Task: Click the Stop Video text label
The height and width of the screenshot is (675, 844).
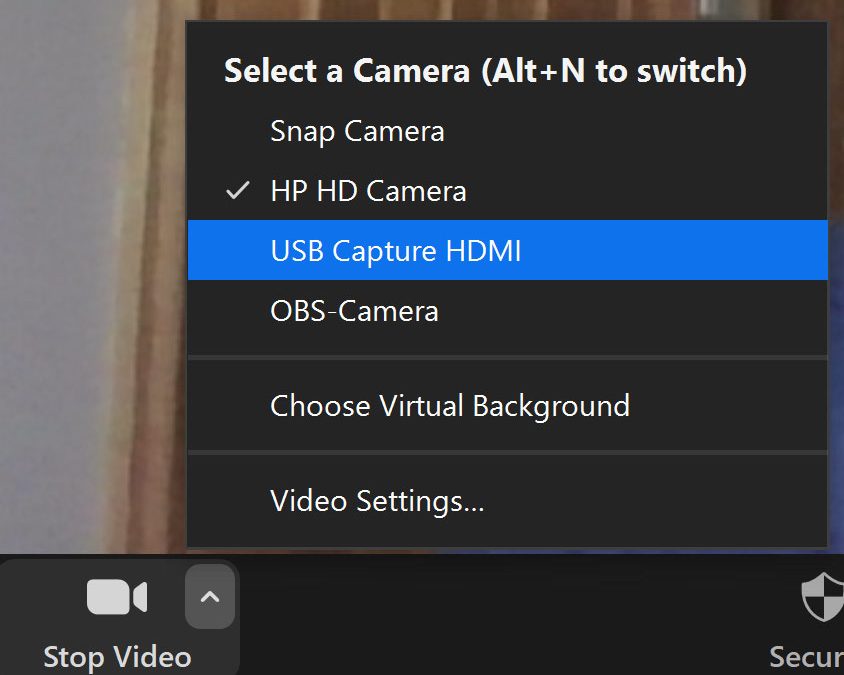Action: (117, 657)
